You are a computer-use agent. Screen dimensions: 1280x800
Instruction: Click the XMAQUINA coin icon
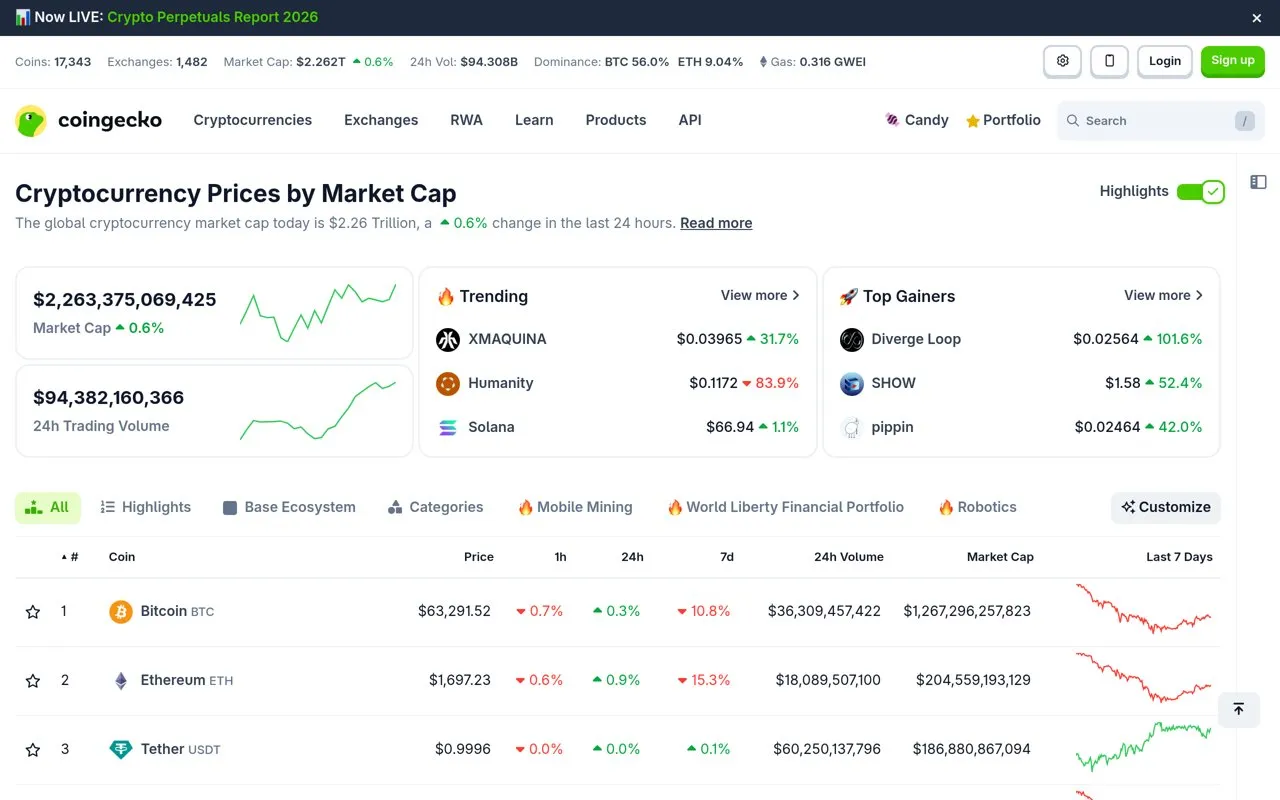click(x=448, y=340)
